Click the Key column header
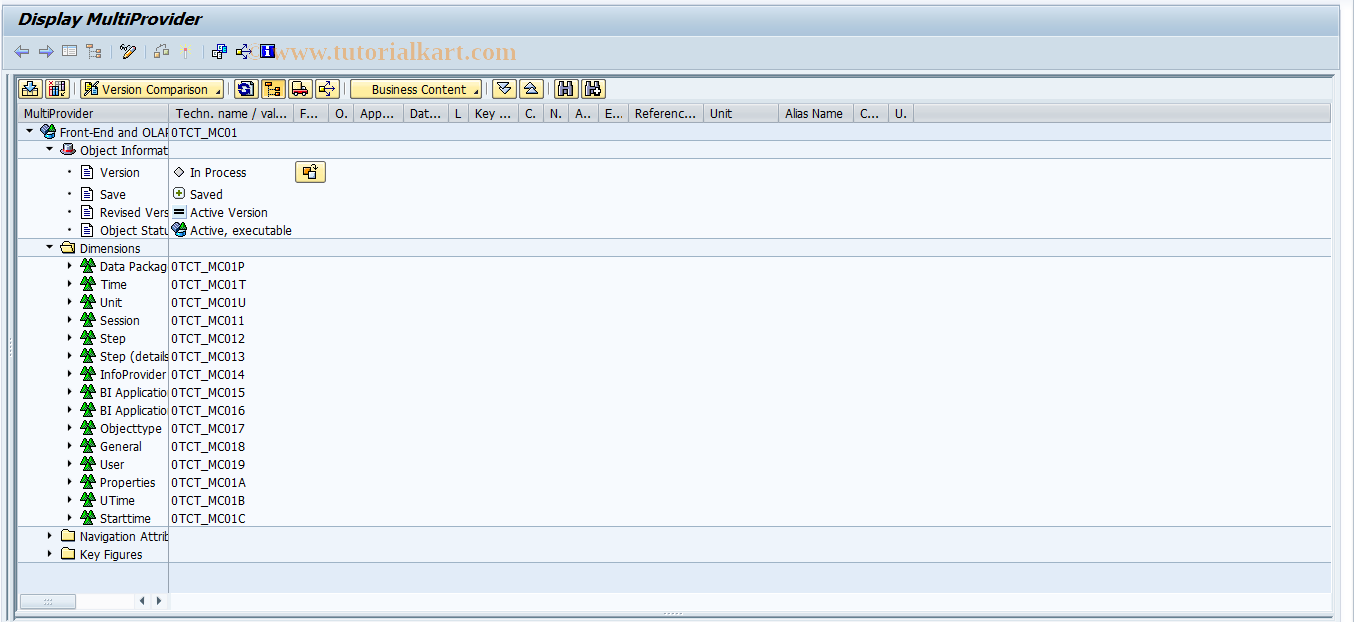Image resolution: width=1354 pixels, height=622 pixels. click(x=494, y=113)
